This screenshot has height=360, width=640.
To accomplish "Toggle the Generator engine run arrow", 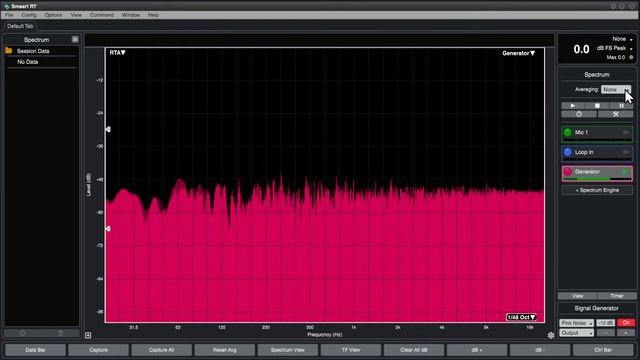I will (626, 172).
